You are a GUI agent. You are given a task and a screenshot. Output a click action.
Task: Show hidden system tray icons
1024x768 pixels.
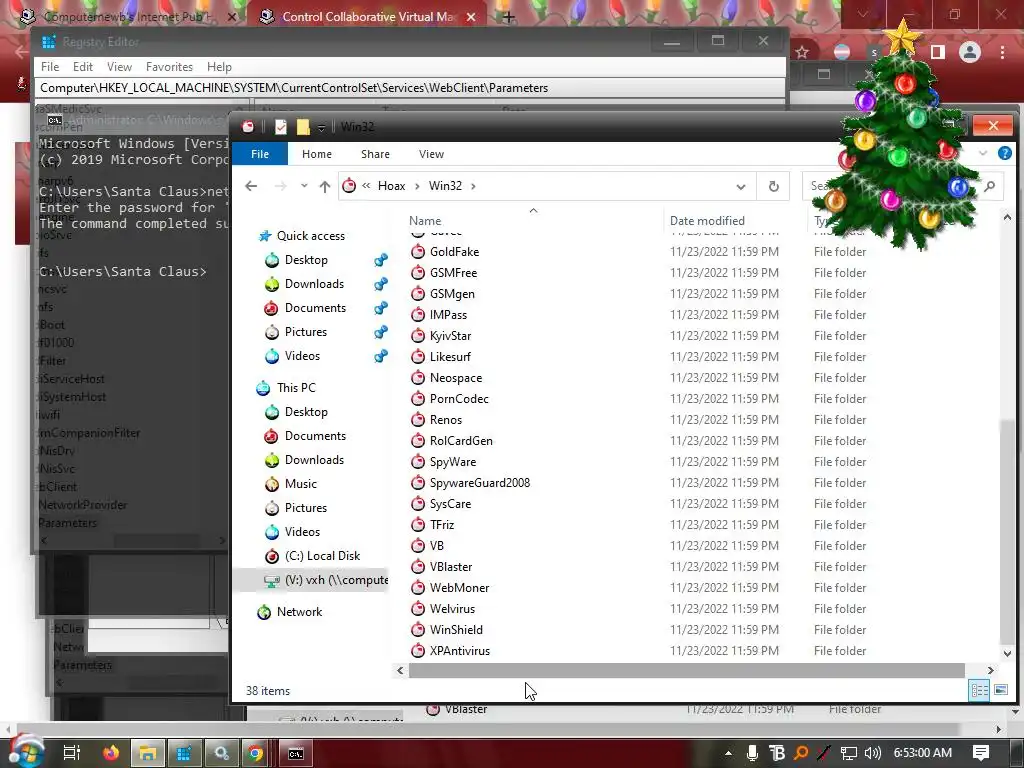tap(728, 753)
